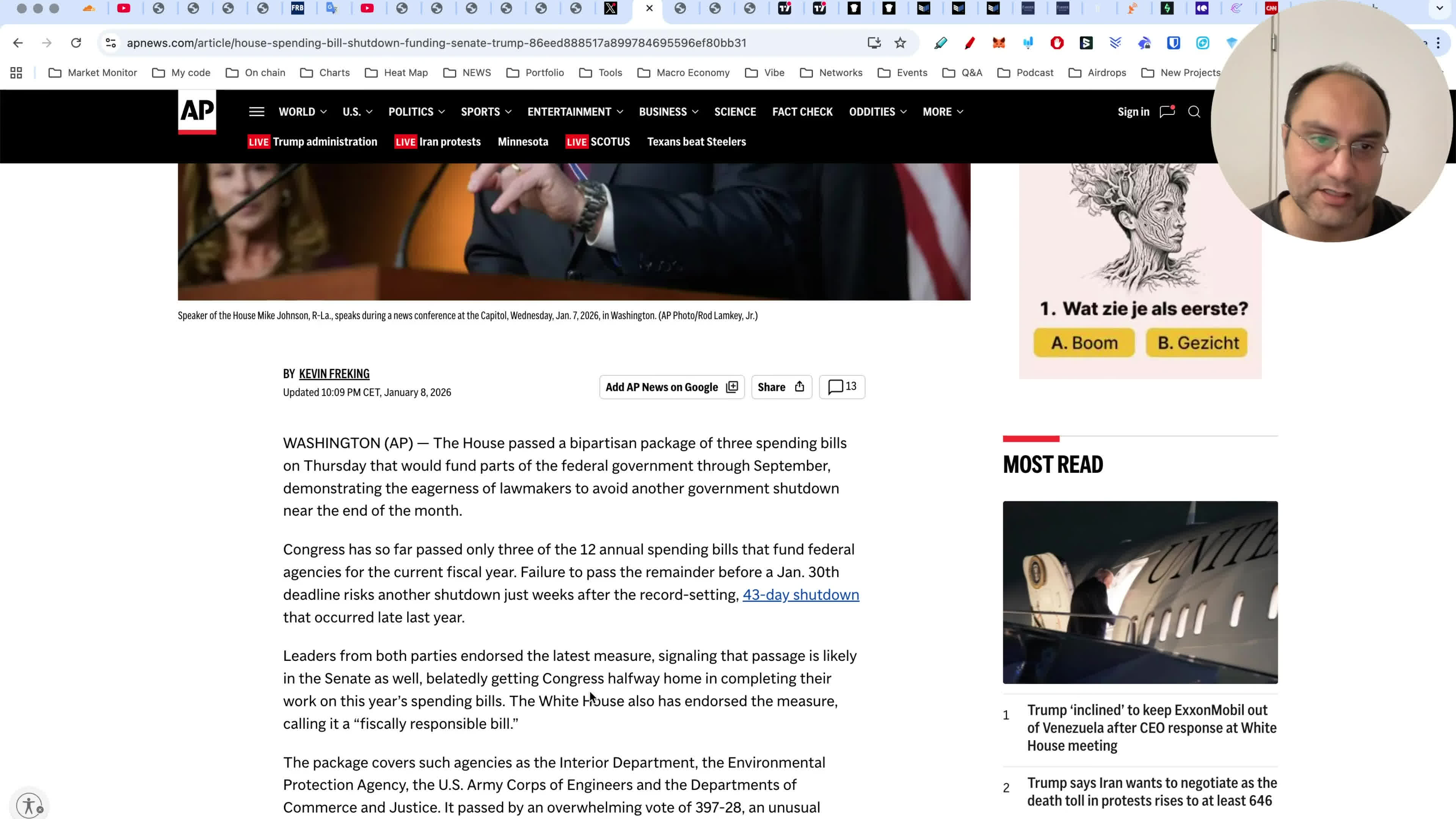Viewport: 1456px width, 819px height.
Task: Click the install app icon in address bar
Action: point(874,43)
